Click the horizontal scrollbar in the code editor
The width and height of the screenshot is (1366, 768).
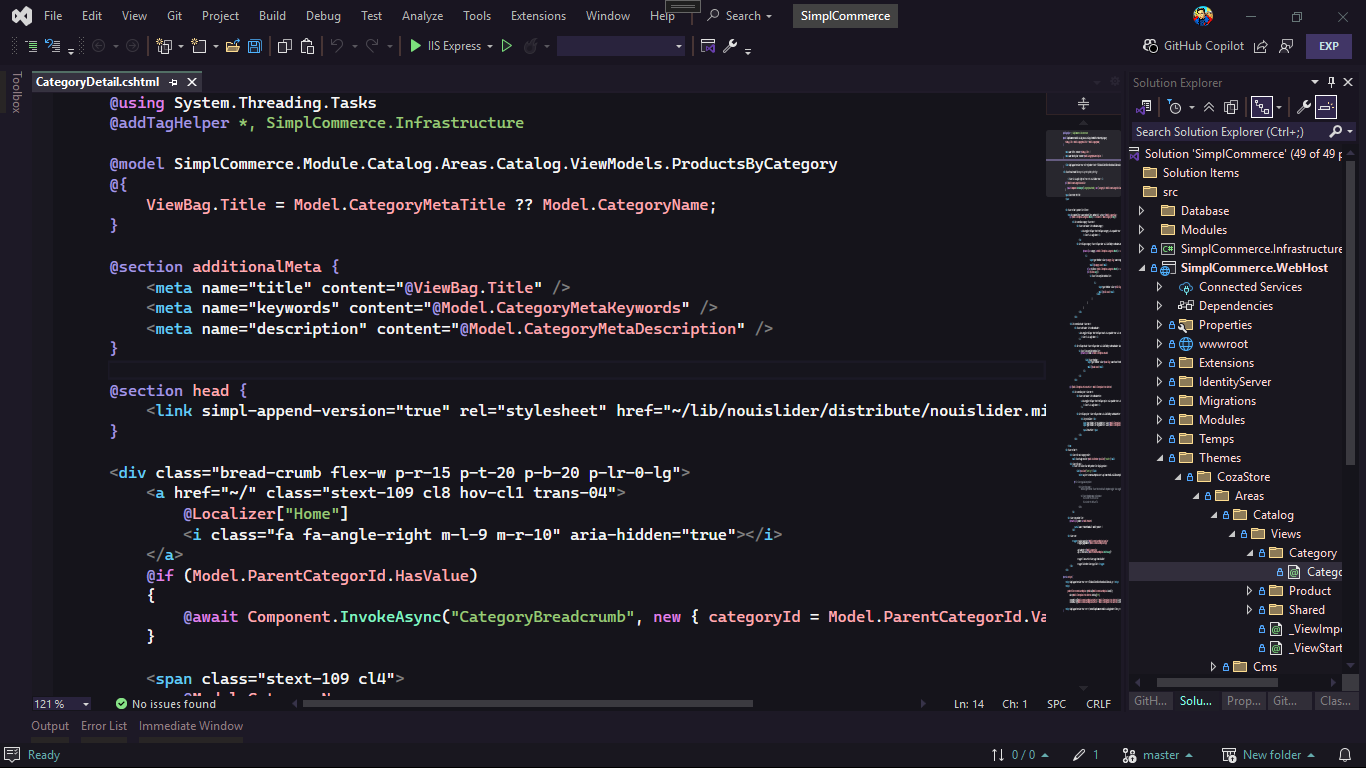pyautogui.click(x=527, y=704)
